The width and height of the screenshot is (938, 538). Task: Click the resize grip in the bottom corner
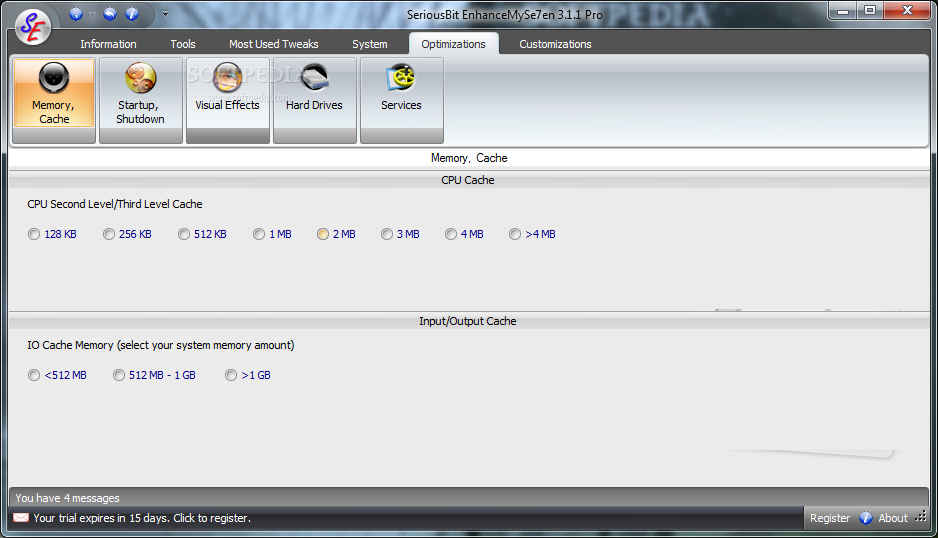point(921,517)
